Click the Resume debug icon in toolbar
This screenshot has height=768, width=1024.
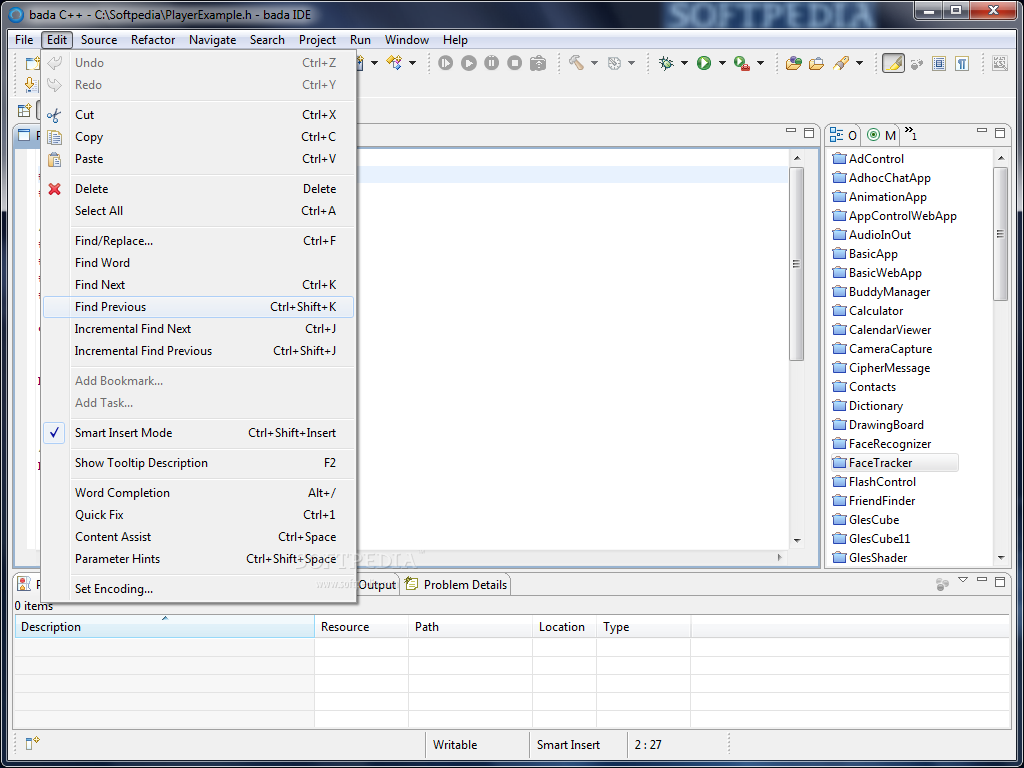tap(445, 63)
